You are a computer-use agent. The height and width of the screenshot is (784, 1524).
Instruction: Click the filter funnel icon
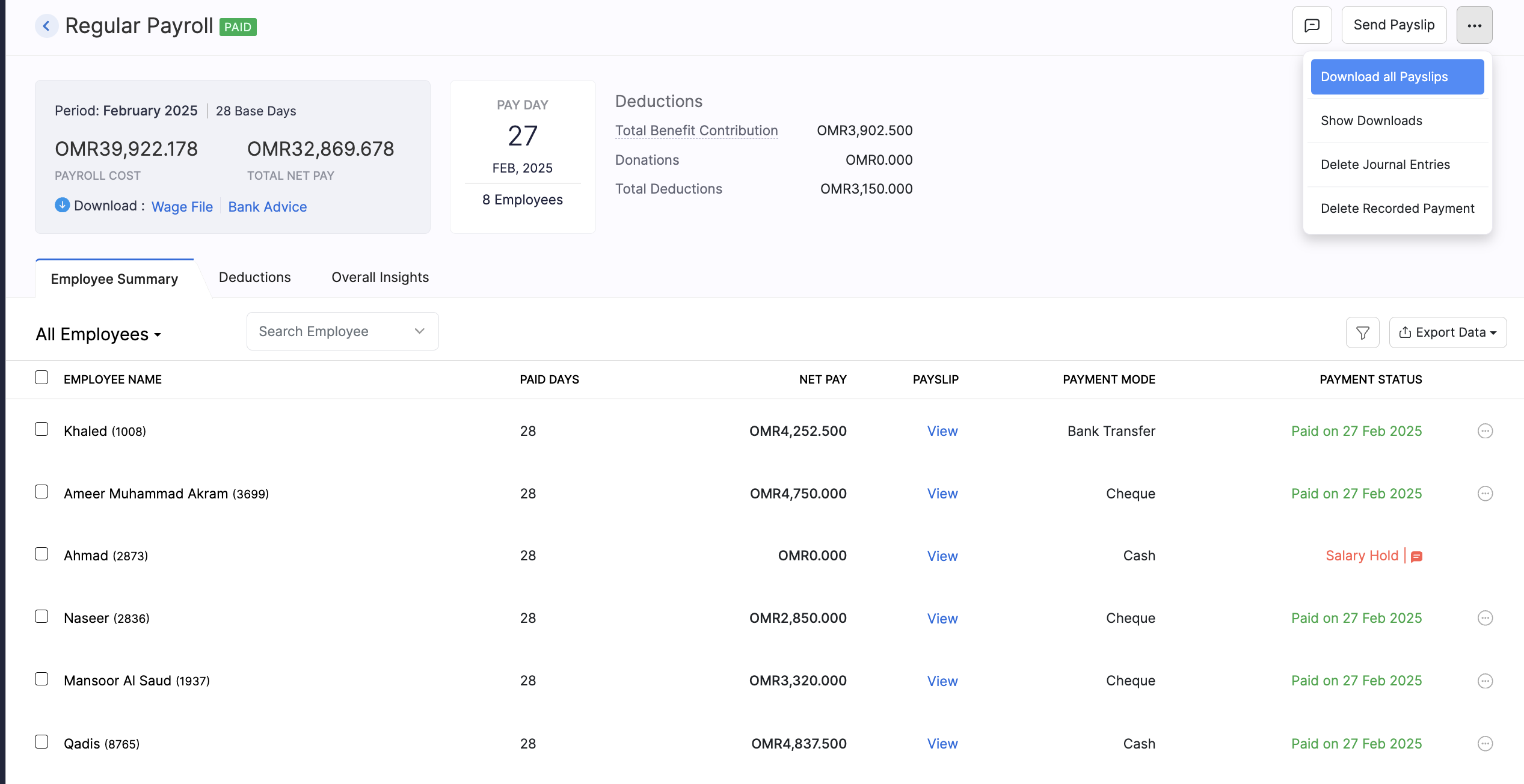(x=1362, y=332)
